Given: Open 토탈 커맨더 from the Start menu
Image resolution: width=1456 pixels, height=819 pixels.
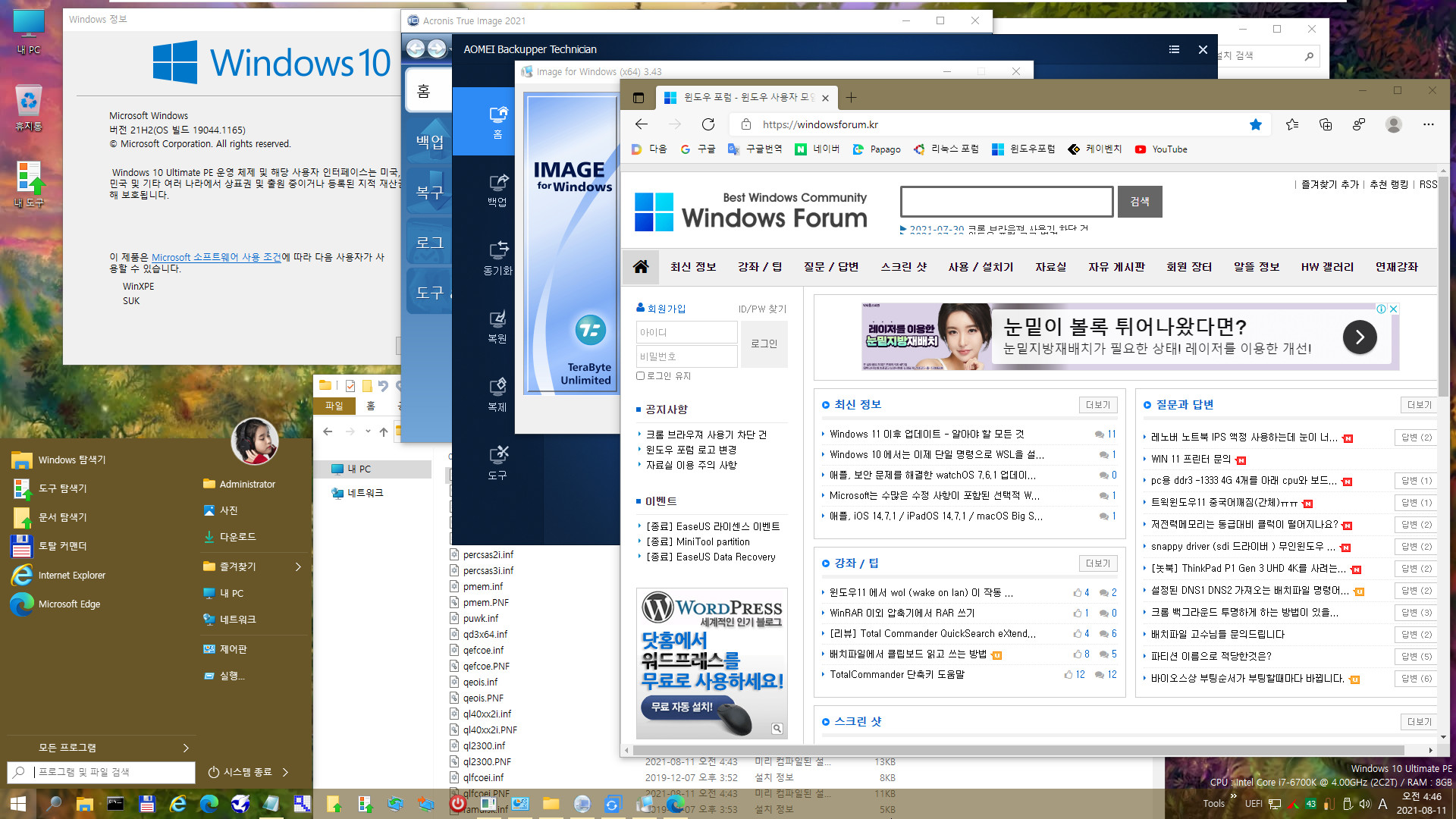Looking at the screenshot, I should [x=62, y=546].
